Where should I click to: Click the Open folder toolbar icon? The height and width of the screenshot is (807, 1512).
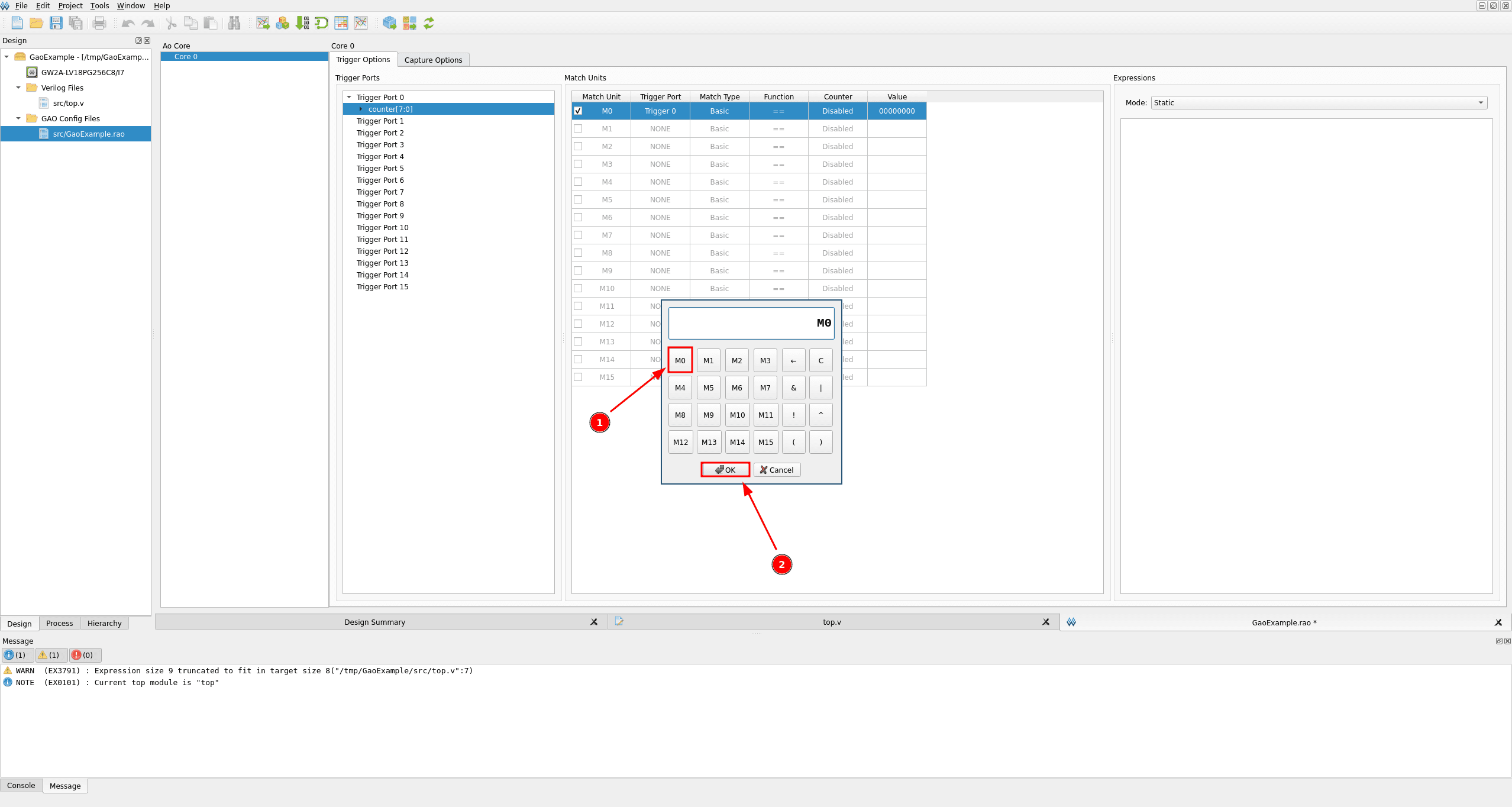point(37,23)
